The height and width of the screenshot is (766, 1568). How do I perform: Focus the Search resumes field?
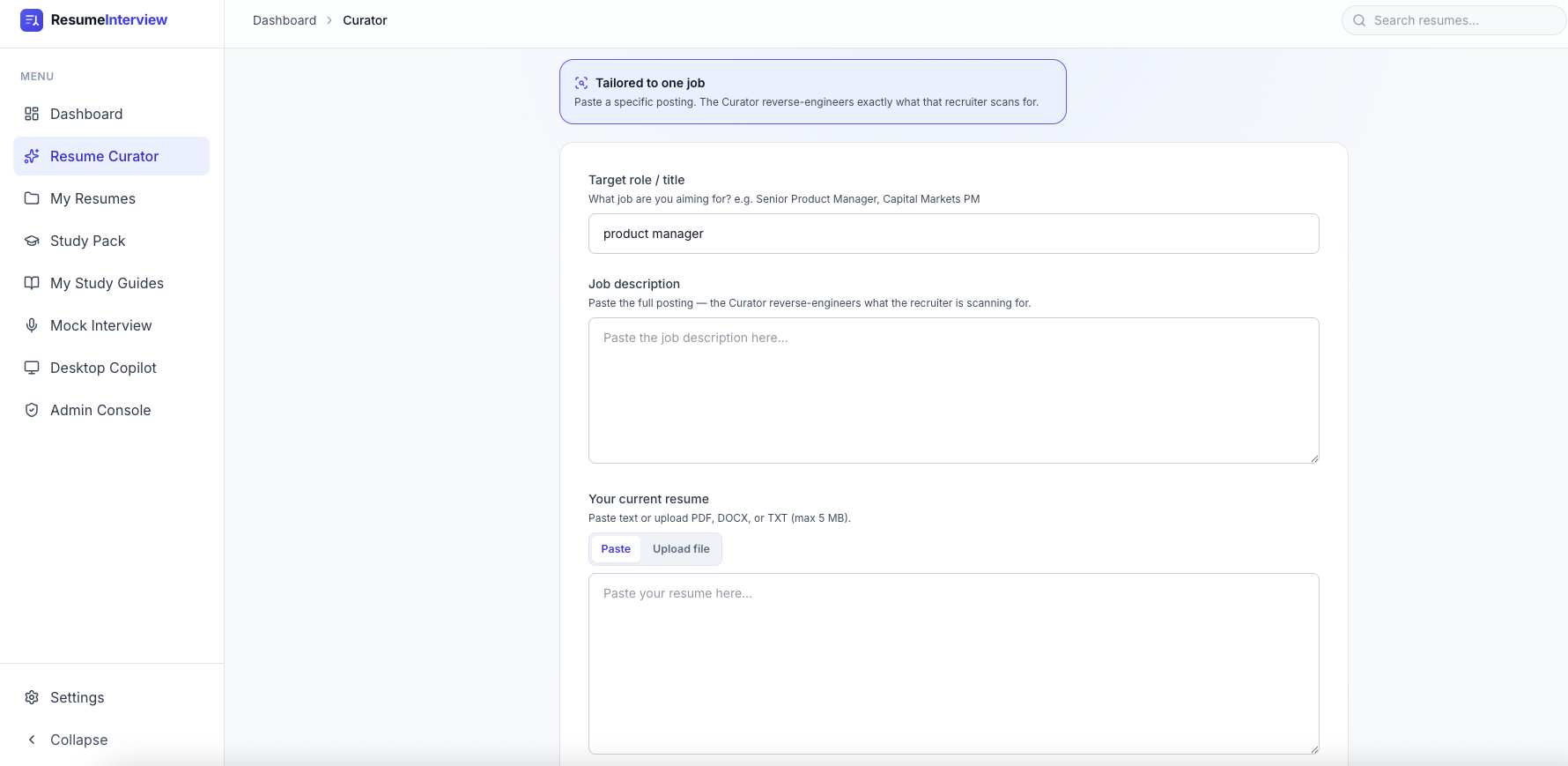point(1453,20)
